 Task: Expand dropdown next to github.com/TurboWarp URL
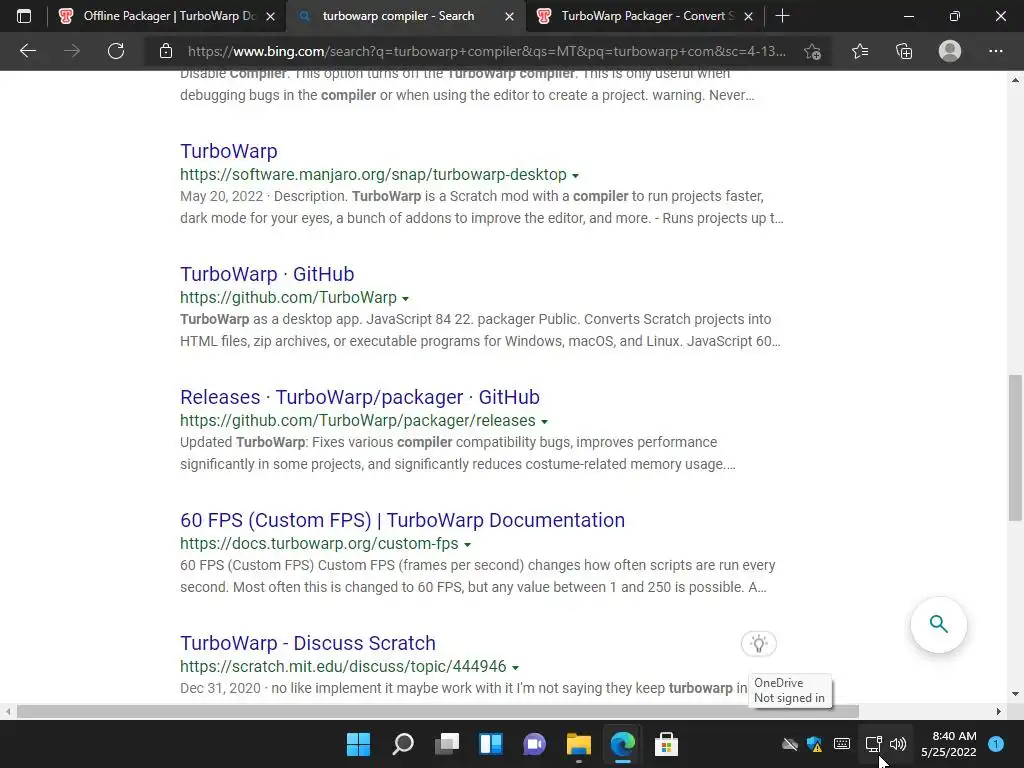pyautogui.click(x=406, y=298)
